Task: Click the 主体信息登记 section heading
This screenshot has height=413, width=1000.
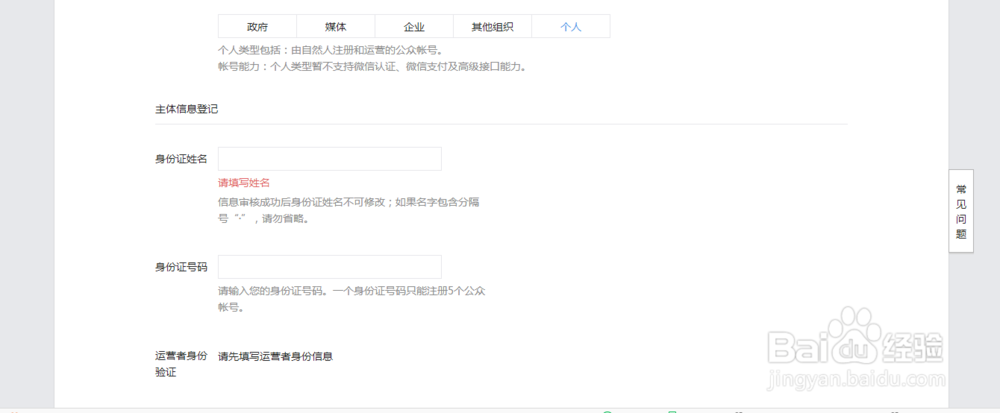Action: pyautogui.click(x=186, y=109)
